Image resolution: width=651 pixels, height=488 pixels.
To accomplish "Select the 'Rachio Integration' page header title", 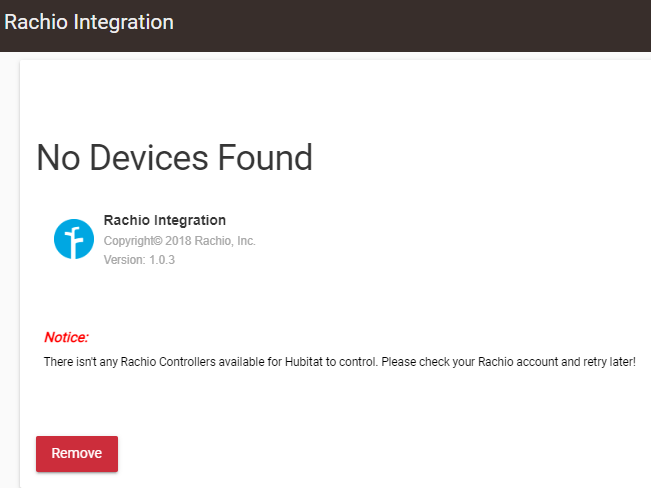I will point(89,22).
